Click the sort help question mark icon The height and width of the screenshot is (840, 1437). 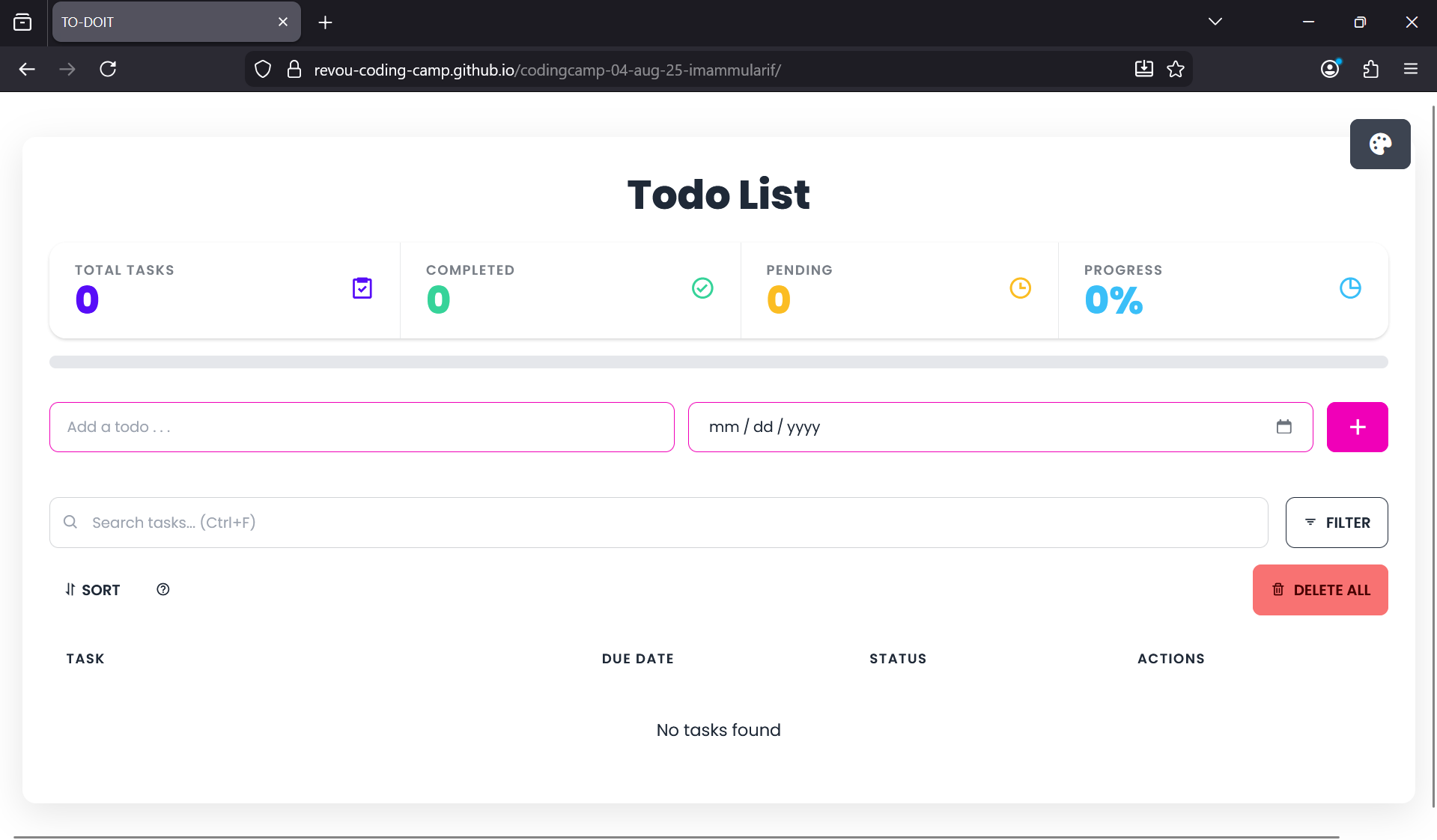162,589
